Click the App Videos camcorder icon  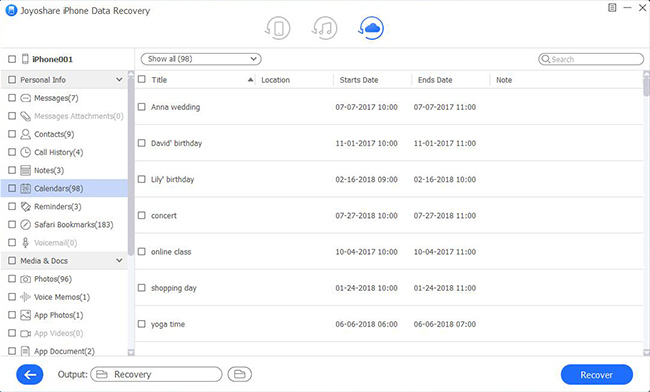[26, 333]
